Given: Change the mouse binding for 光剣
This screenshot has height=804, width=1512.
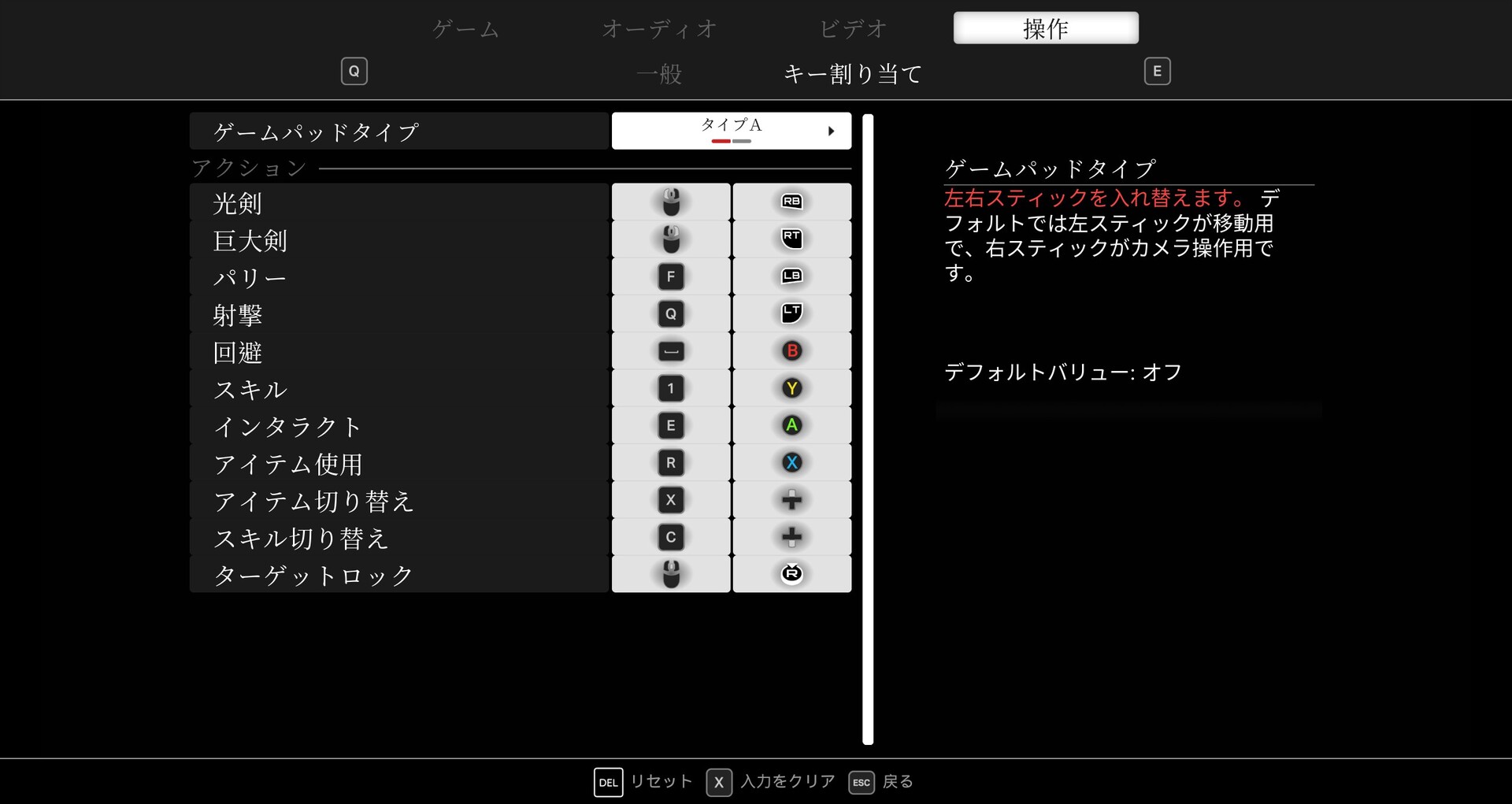Looking at the screenshot, I should coord(671,202).
